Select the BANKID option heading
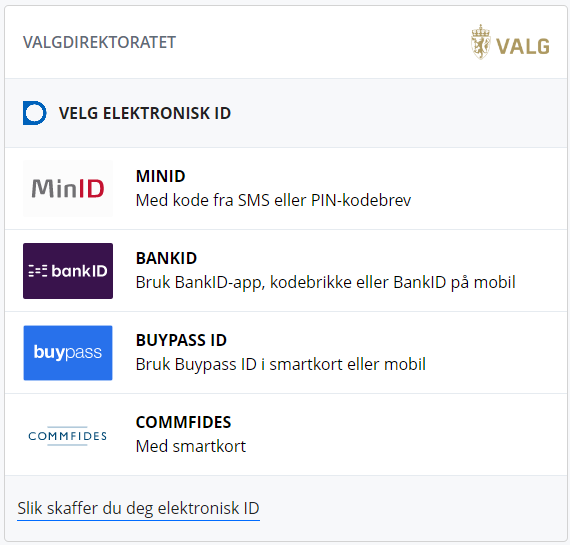 [166, 259]
